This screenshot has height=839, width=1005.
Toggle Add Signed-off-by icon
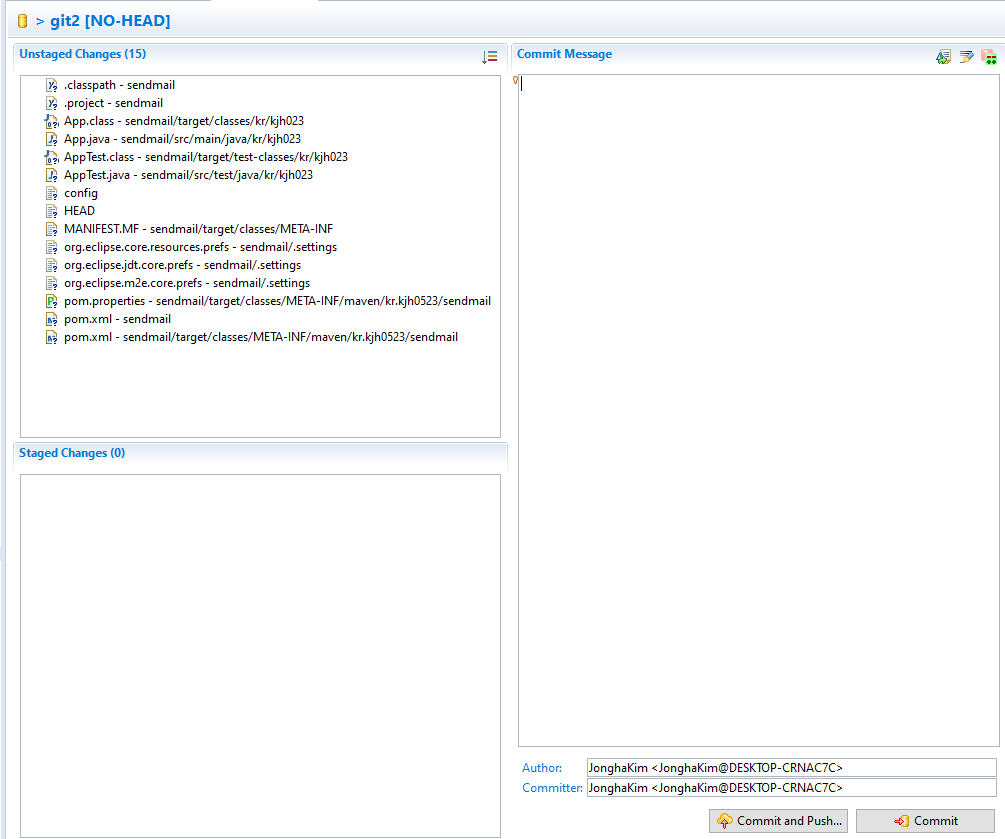point(967,57)
